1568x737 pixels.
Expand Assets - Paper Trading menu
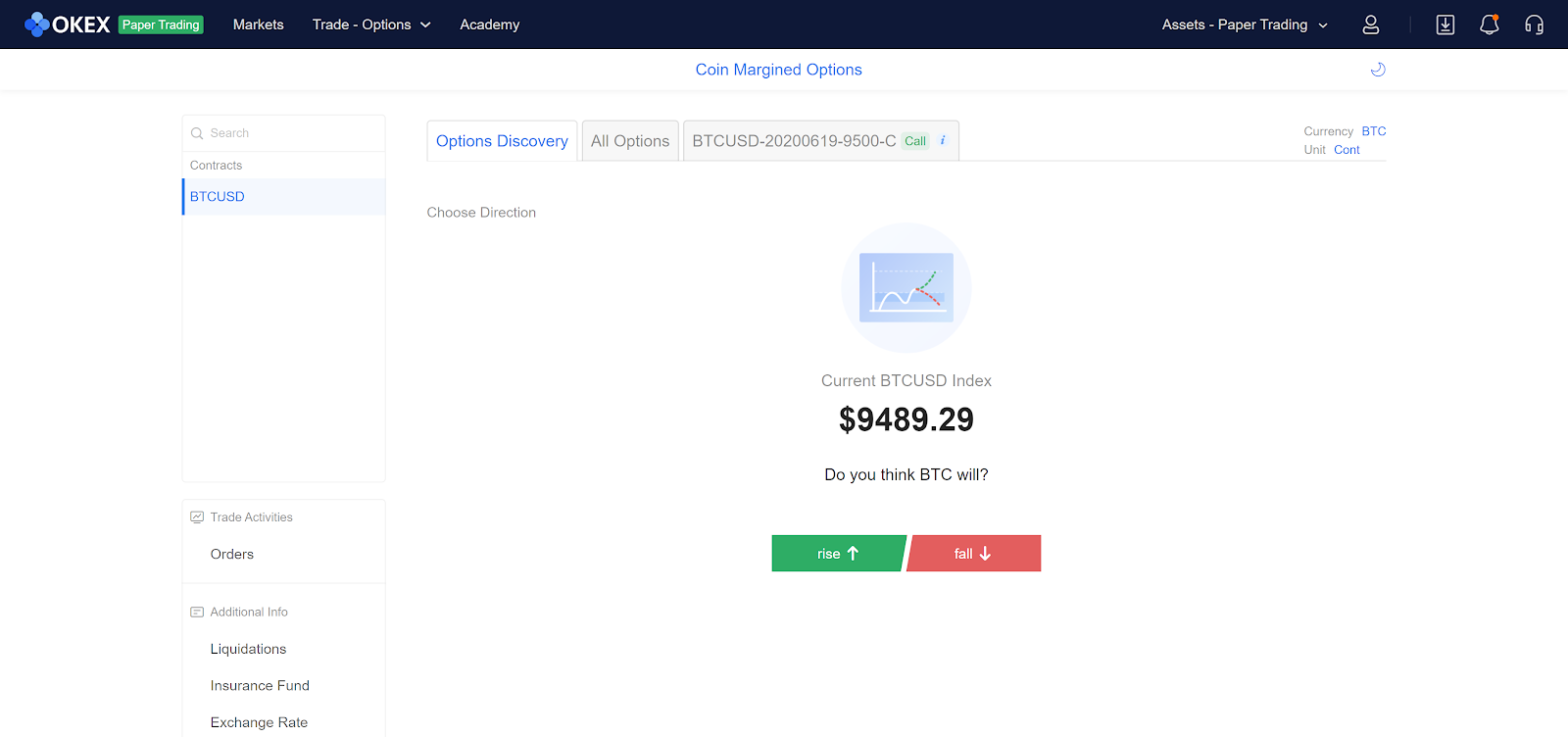(1244, 25)
